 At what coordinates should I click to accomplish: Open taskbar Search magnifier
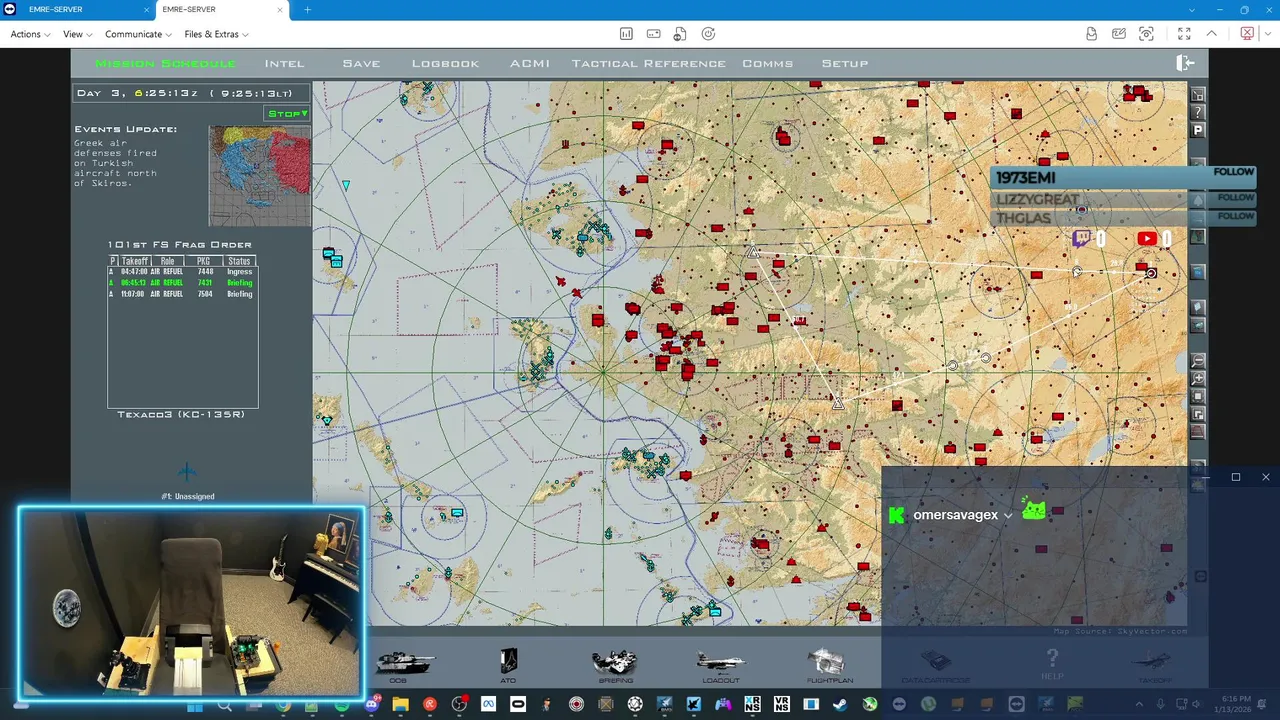pos(225,705)
